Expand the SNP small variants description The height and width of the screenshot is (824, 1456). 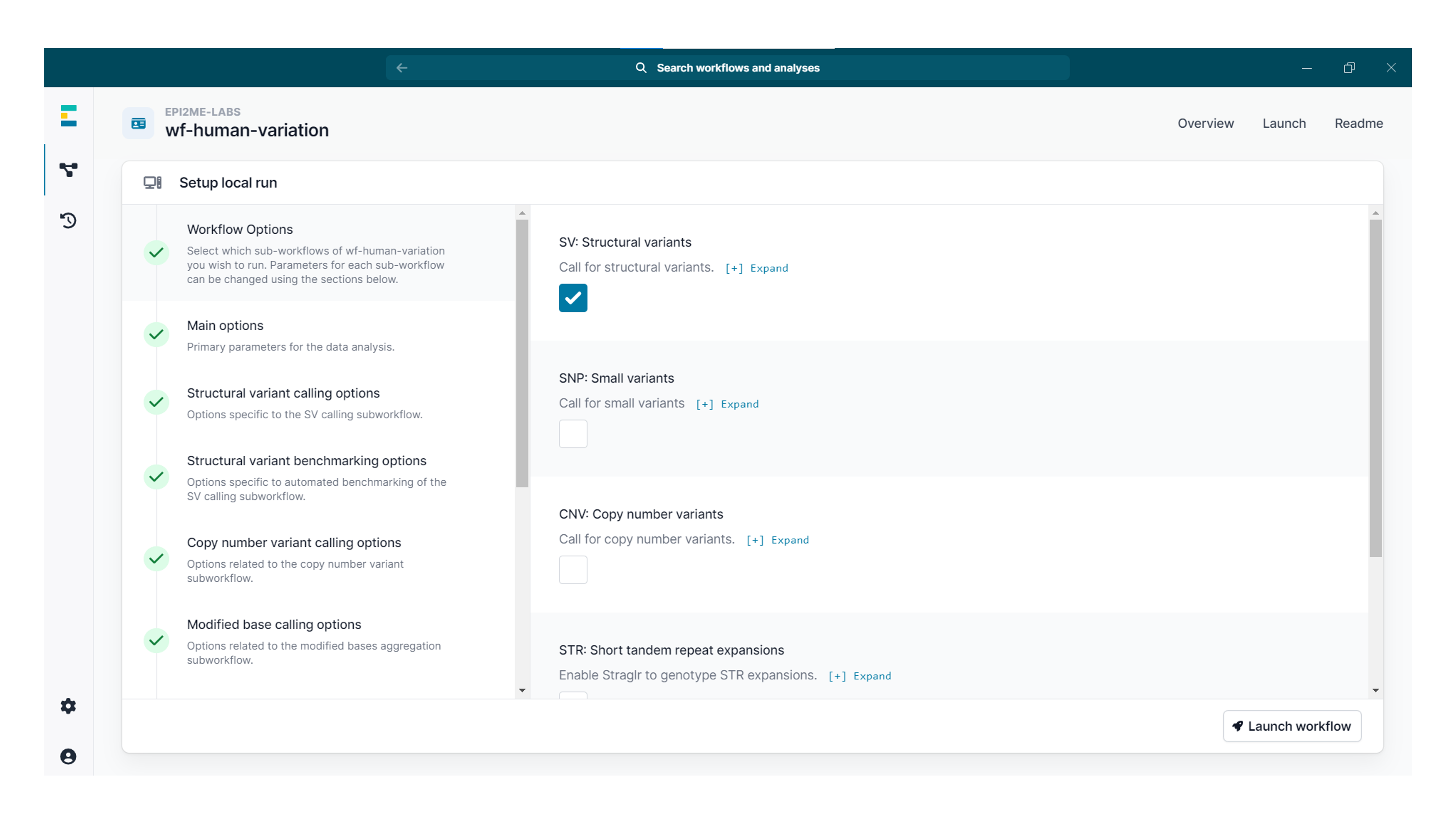(x=727, y=404)
